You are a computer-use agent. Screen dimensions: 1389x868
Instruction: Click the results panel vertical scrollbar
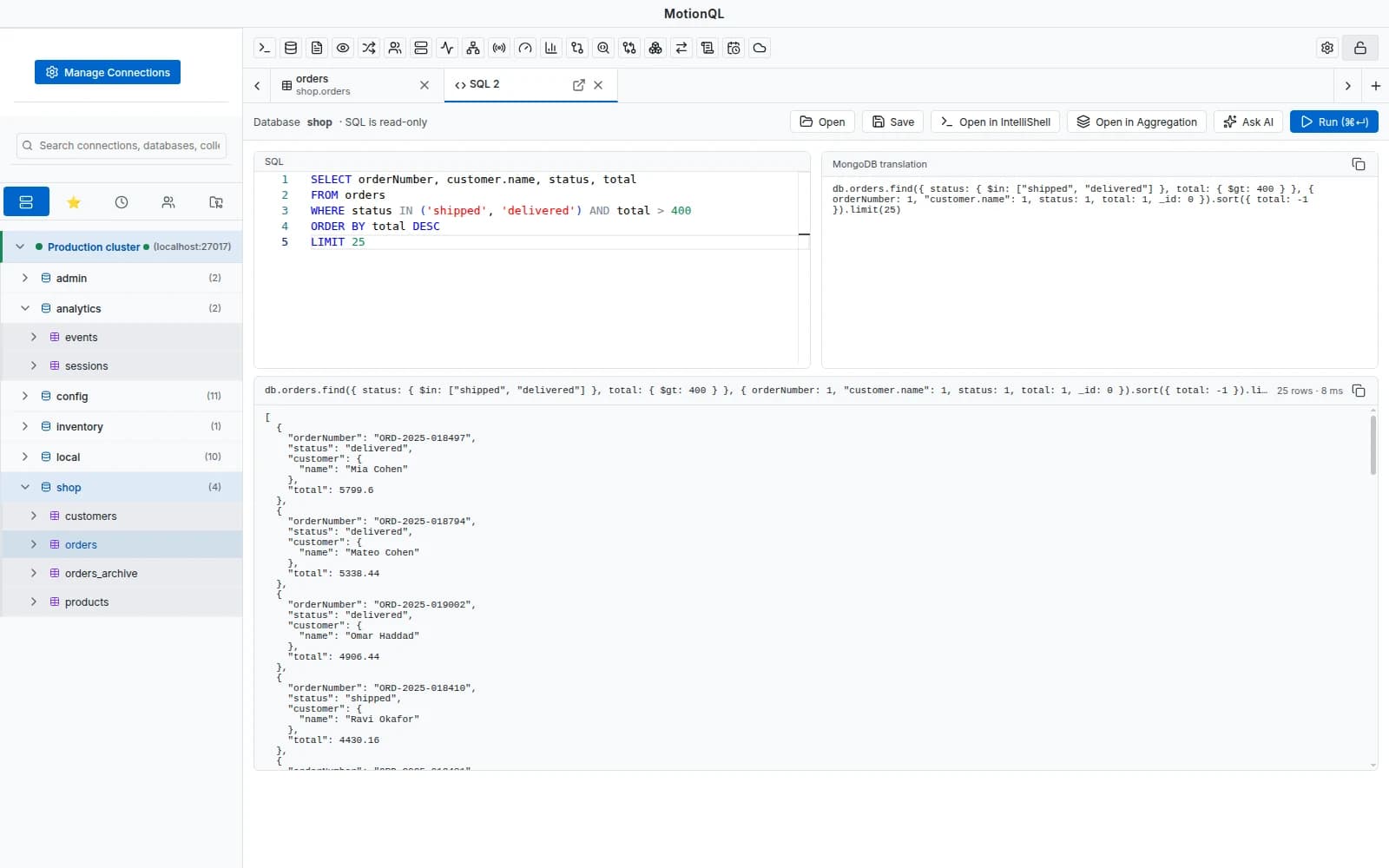click(1373, 445)
